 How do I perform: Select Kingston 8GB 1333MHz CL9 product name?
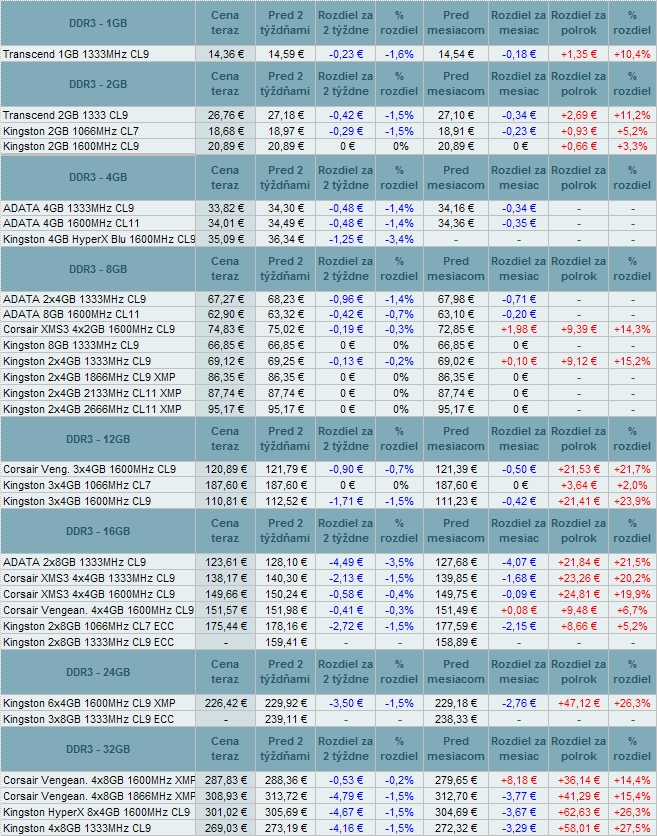pyautogui.click(x=71, y=345)
